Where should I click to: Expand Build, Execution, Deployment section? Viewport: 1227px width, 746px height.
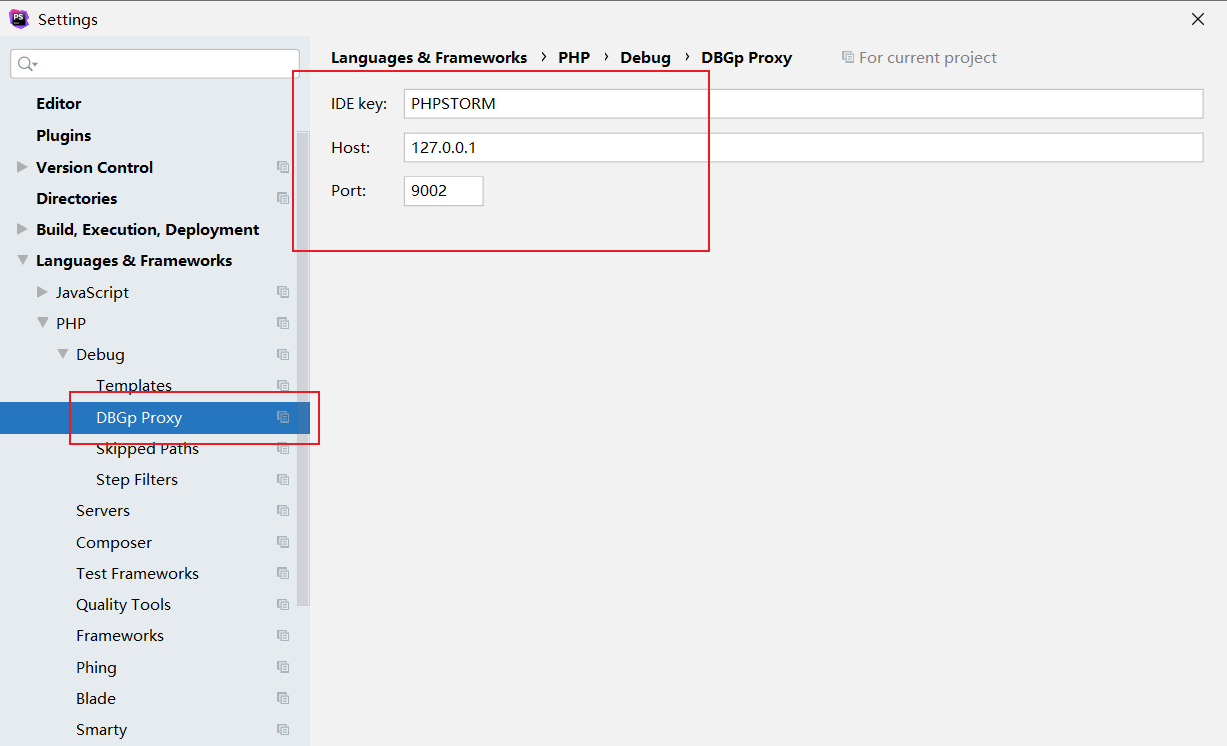[22, 229]
